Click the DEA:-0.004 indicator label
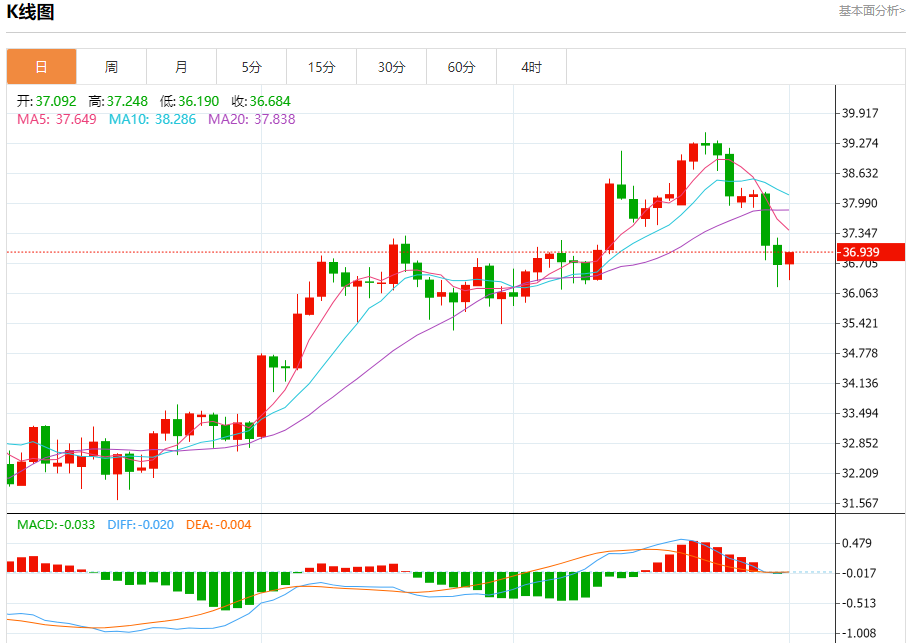 point(218,525)
